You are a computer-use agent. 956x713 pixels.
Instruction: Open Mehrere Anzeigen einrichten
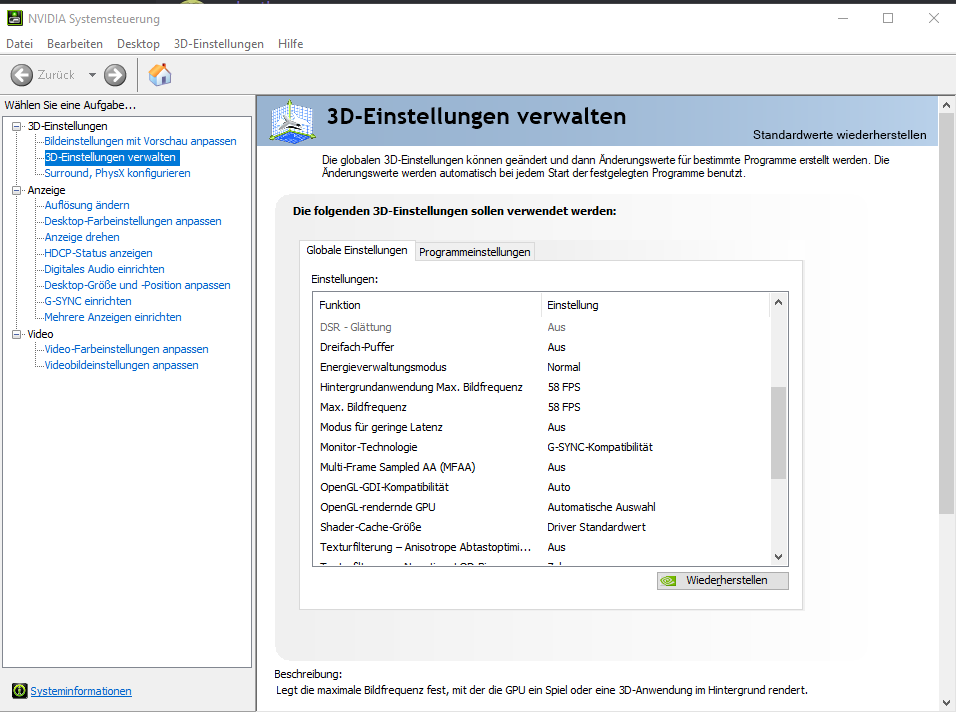coord(113,317)
